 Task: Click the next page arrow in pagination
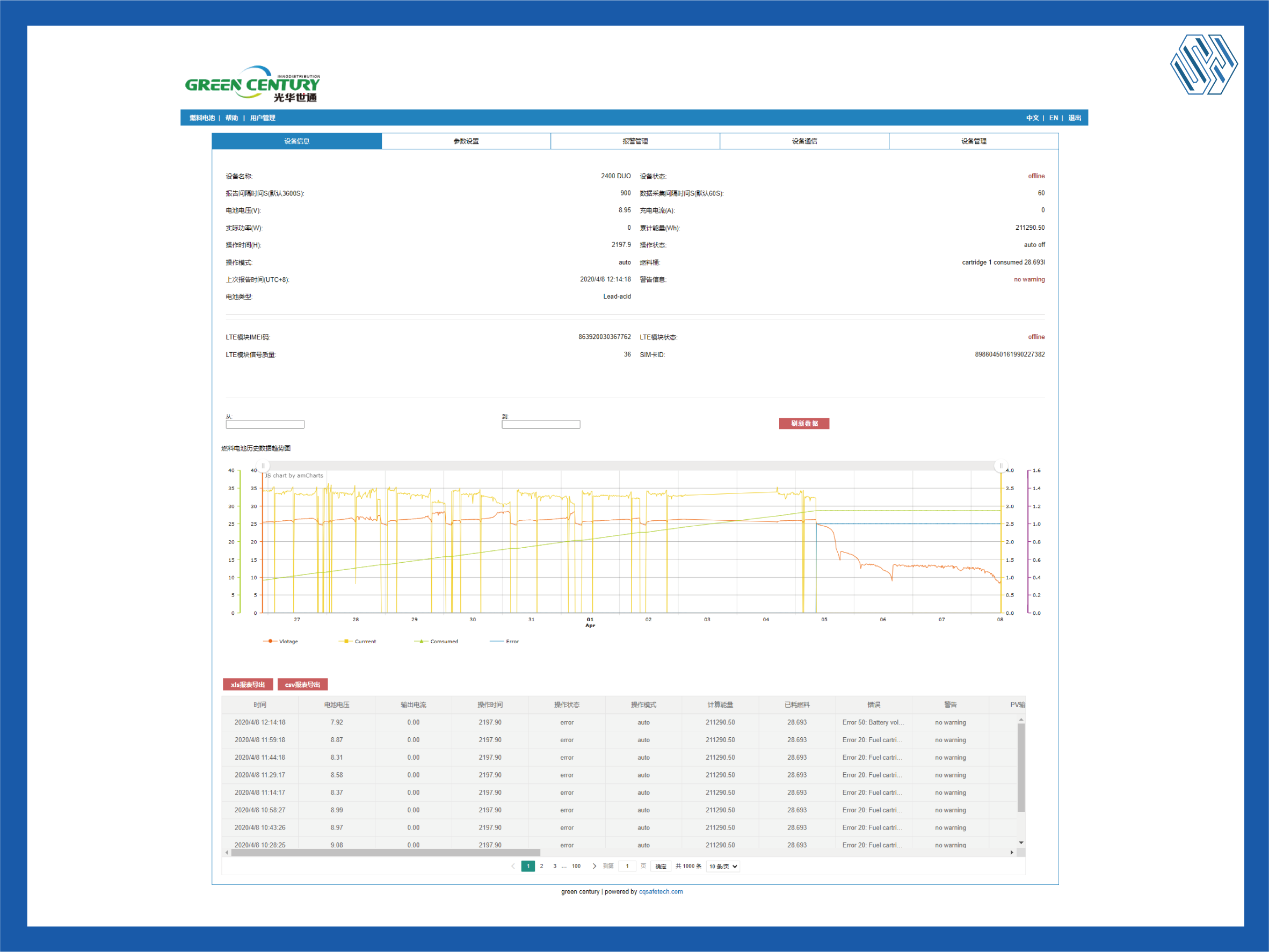point(594,866)
